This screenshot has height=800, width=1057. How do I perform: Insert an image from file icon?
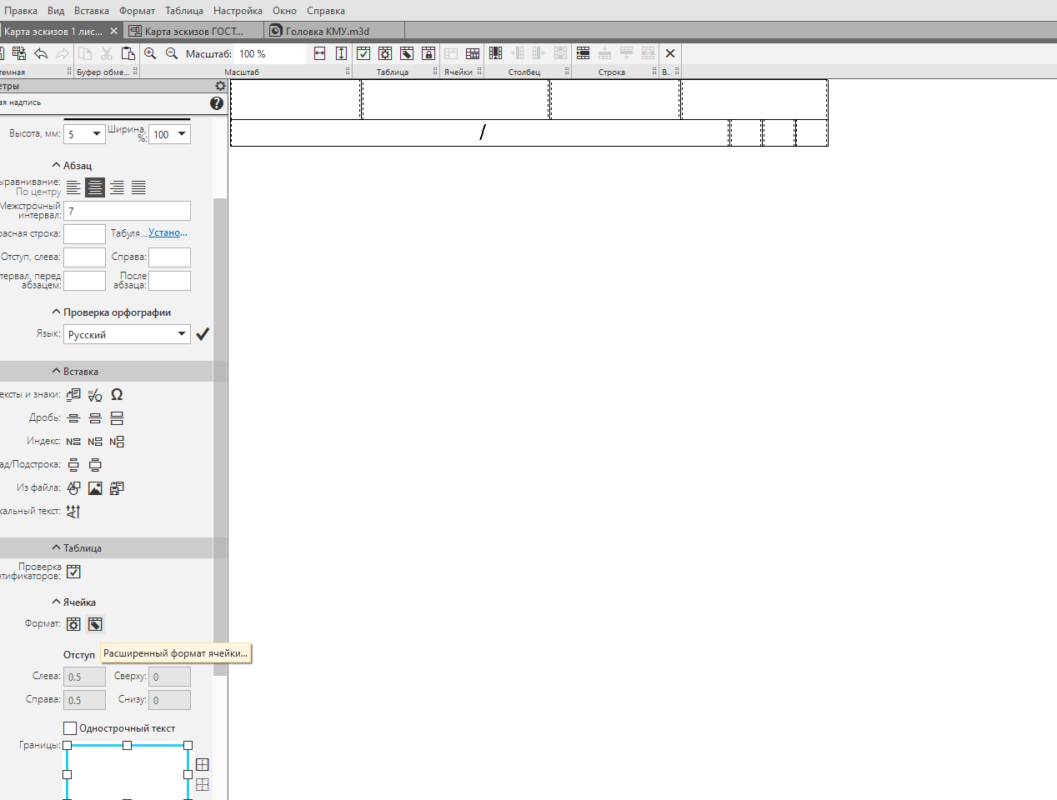pos(95,488)
